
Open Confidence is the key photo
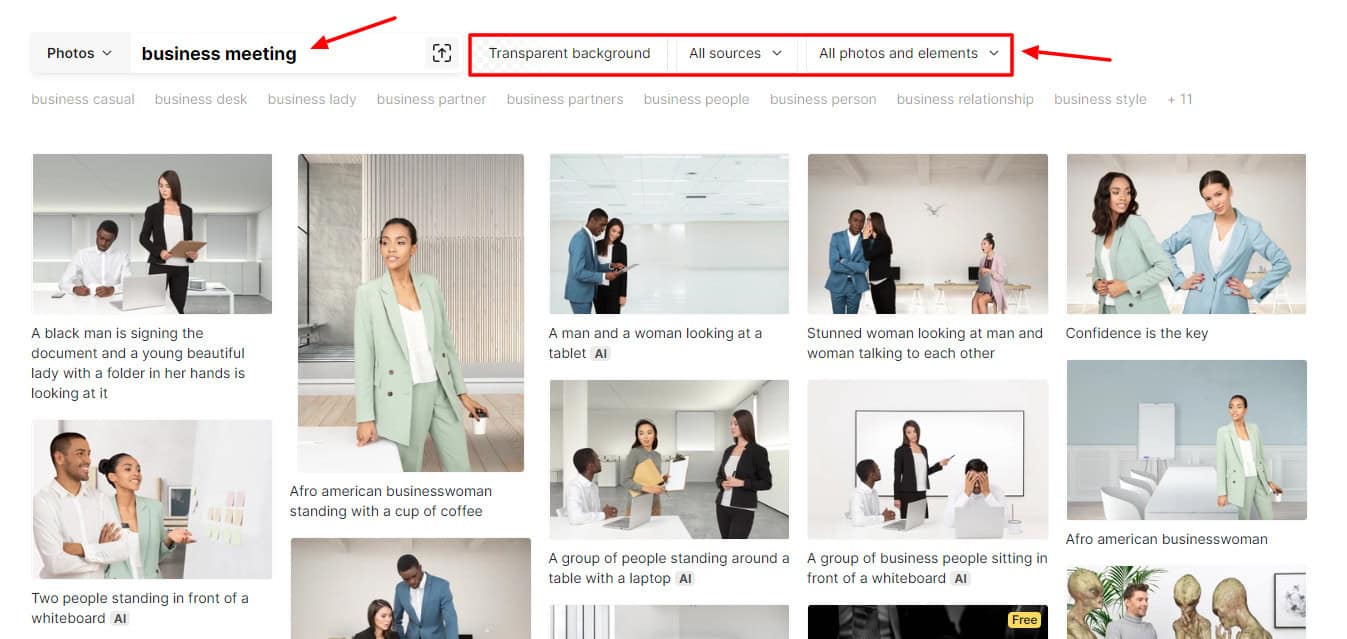[x=1186, y=234]
